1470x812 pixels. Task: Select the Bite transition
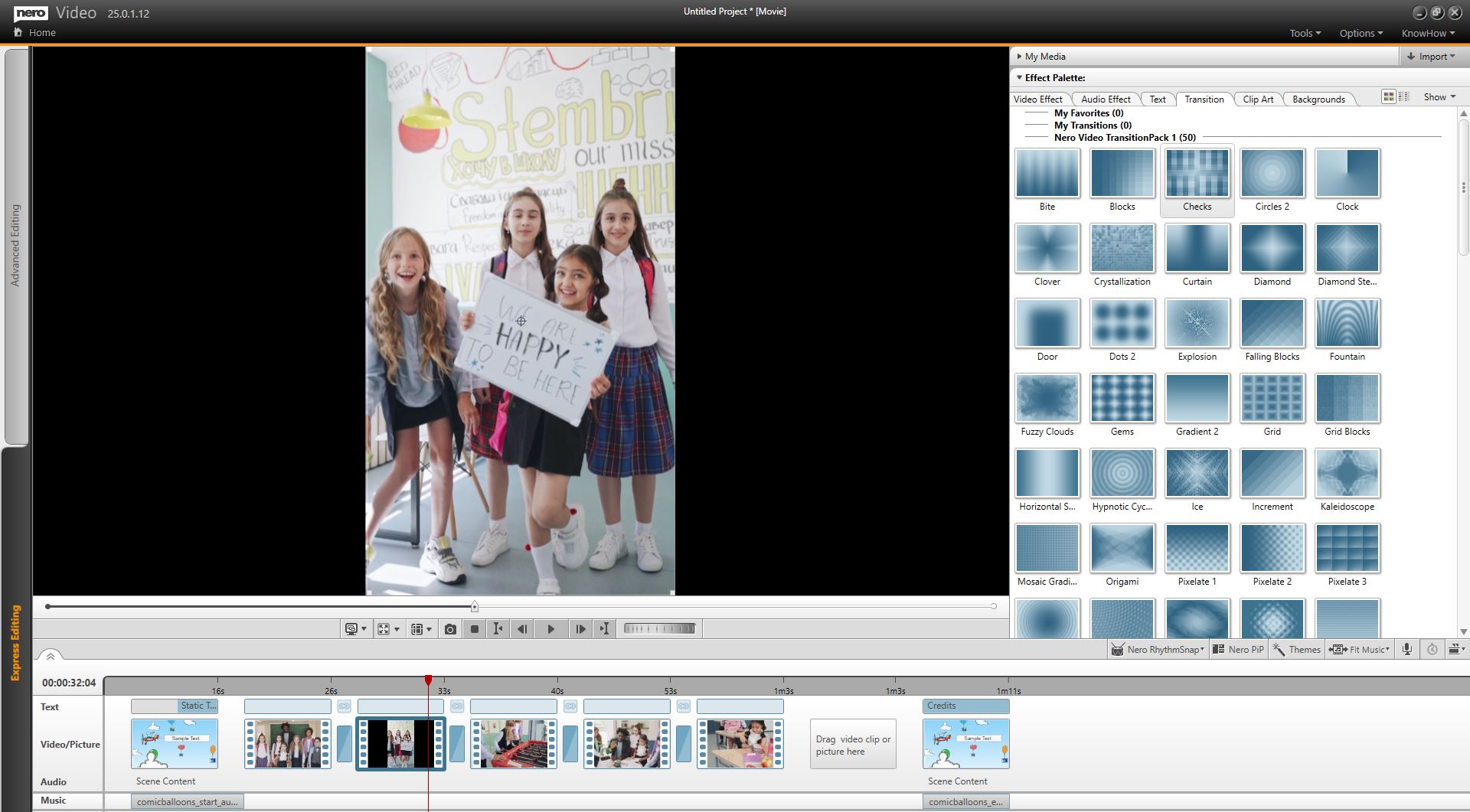click(1047, 181)
